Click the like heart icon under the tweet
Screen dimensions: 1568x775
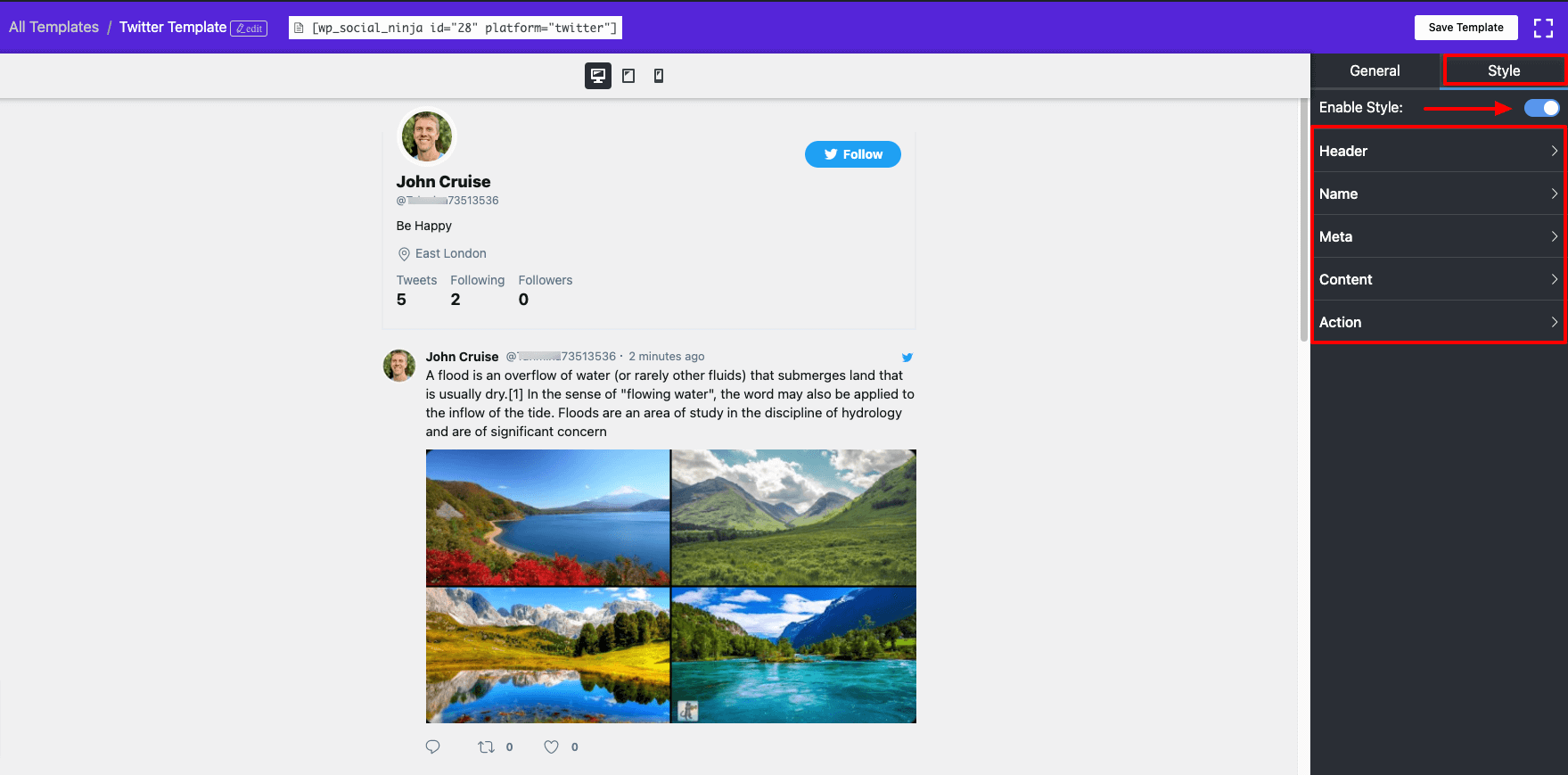tap(552, 746)
